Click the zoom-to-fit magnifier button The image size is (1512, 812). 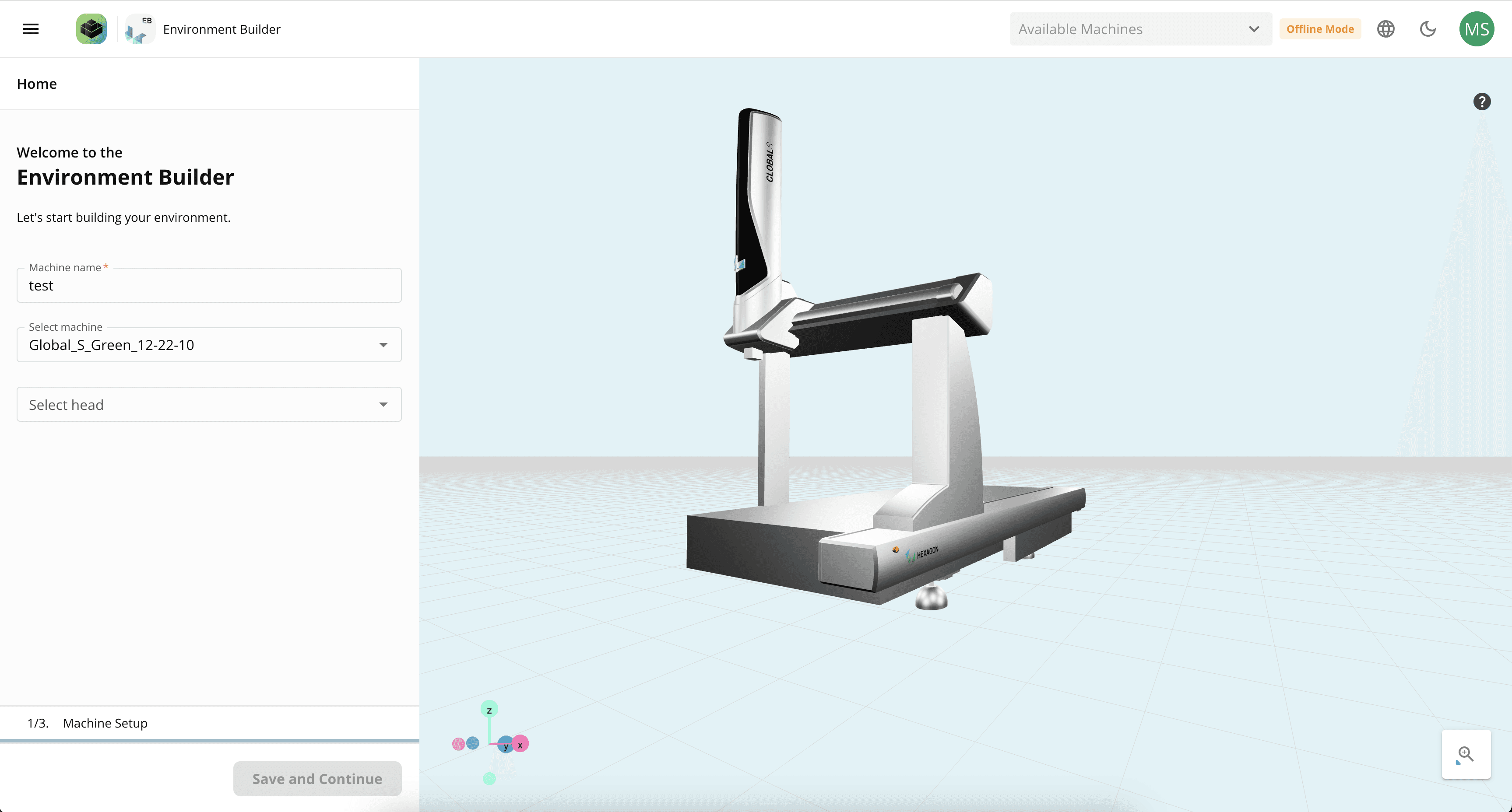click(x=1466, y=755)
